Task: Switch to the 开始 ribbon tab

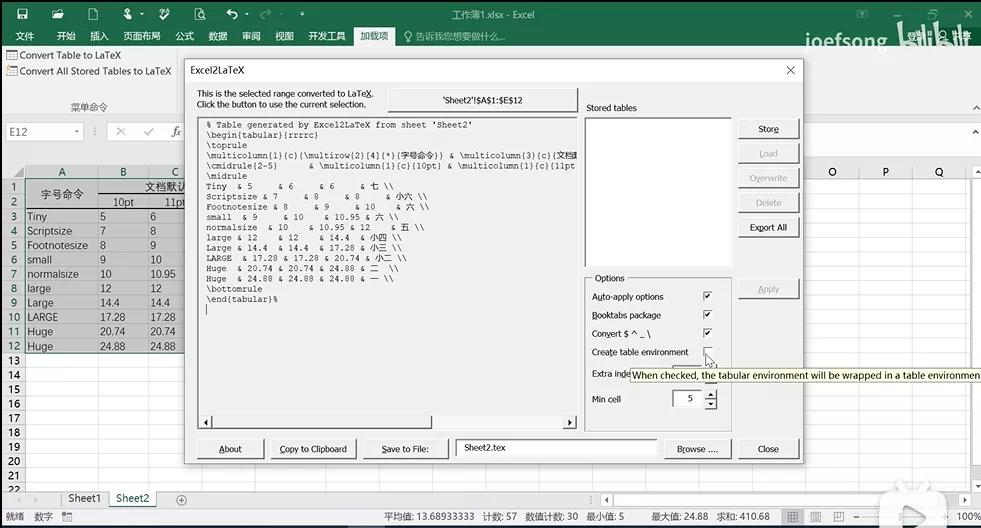Action: pos(66,36)
